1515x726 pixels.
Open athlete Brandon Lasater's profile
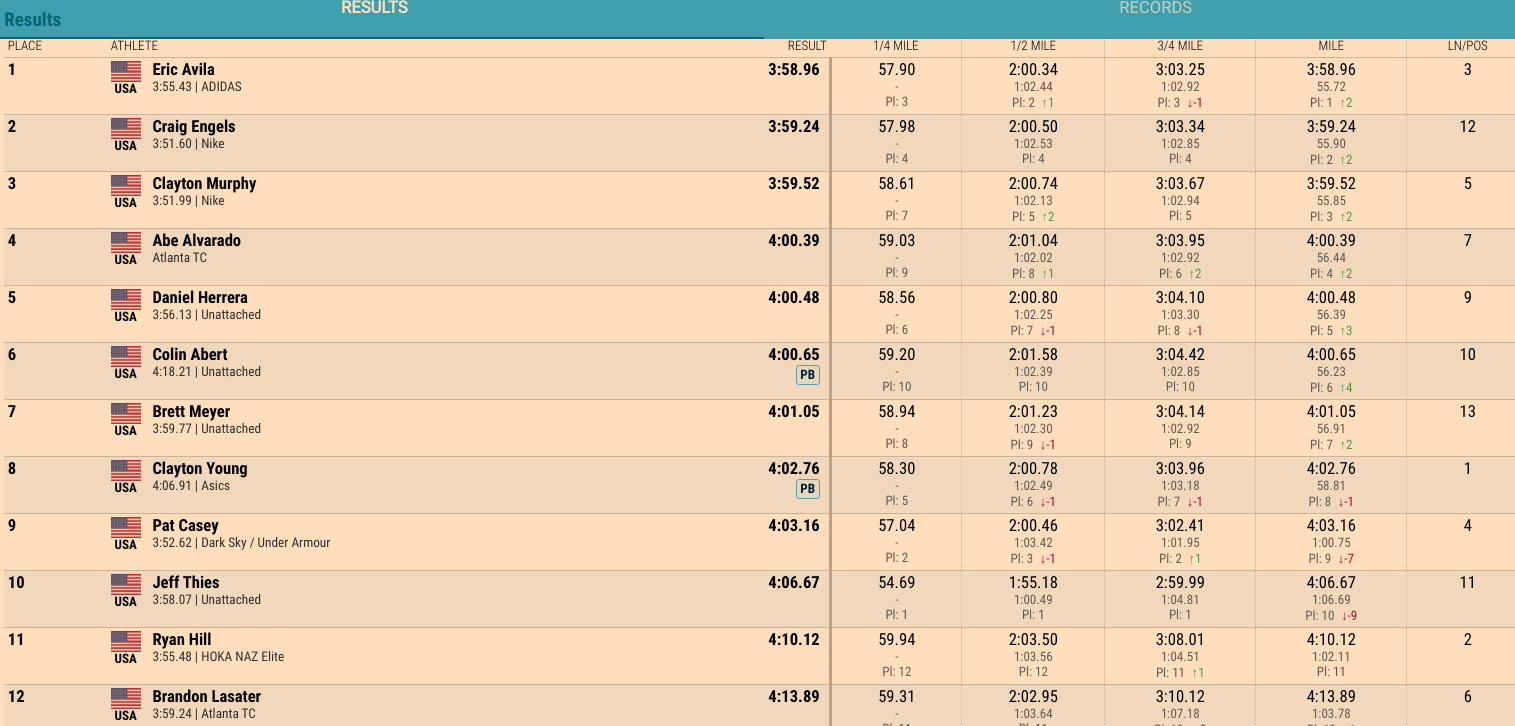click(206, 697)
